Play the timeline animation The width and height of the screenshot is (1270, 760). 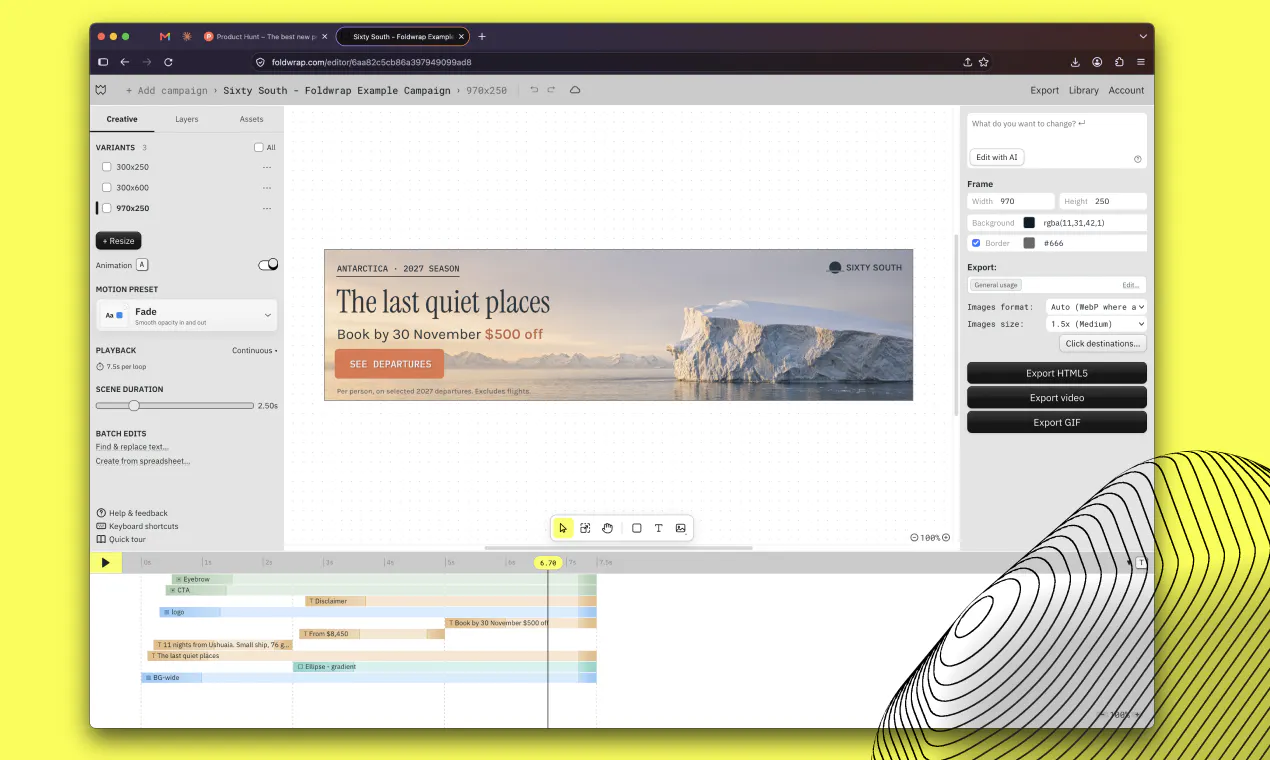click(x=105, y=563)
